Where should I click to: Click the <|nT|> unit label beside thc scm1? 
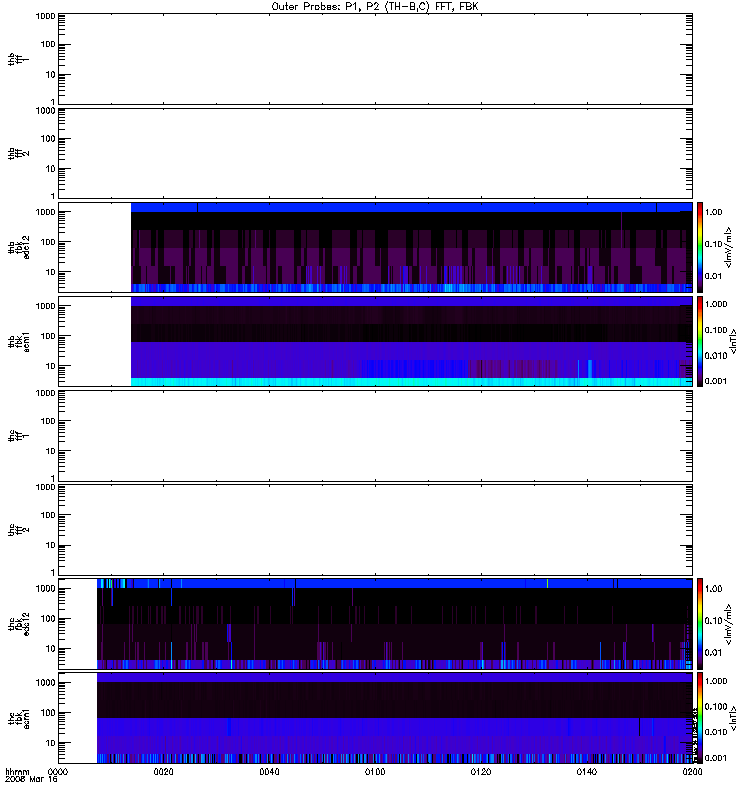(x=733, y=718)
